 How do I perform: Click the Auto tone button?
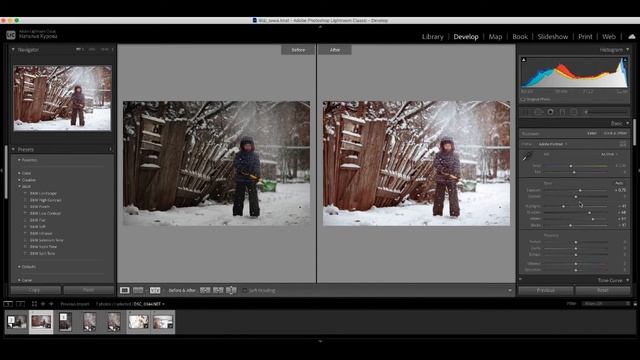[619, 183]
